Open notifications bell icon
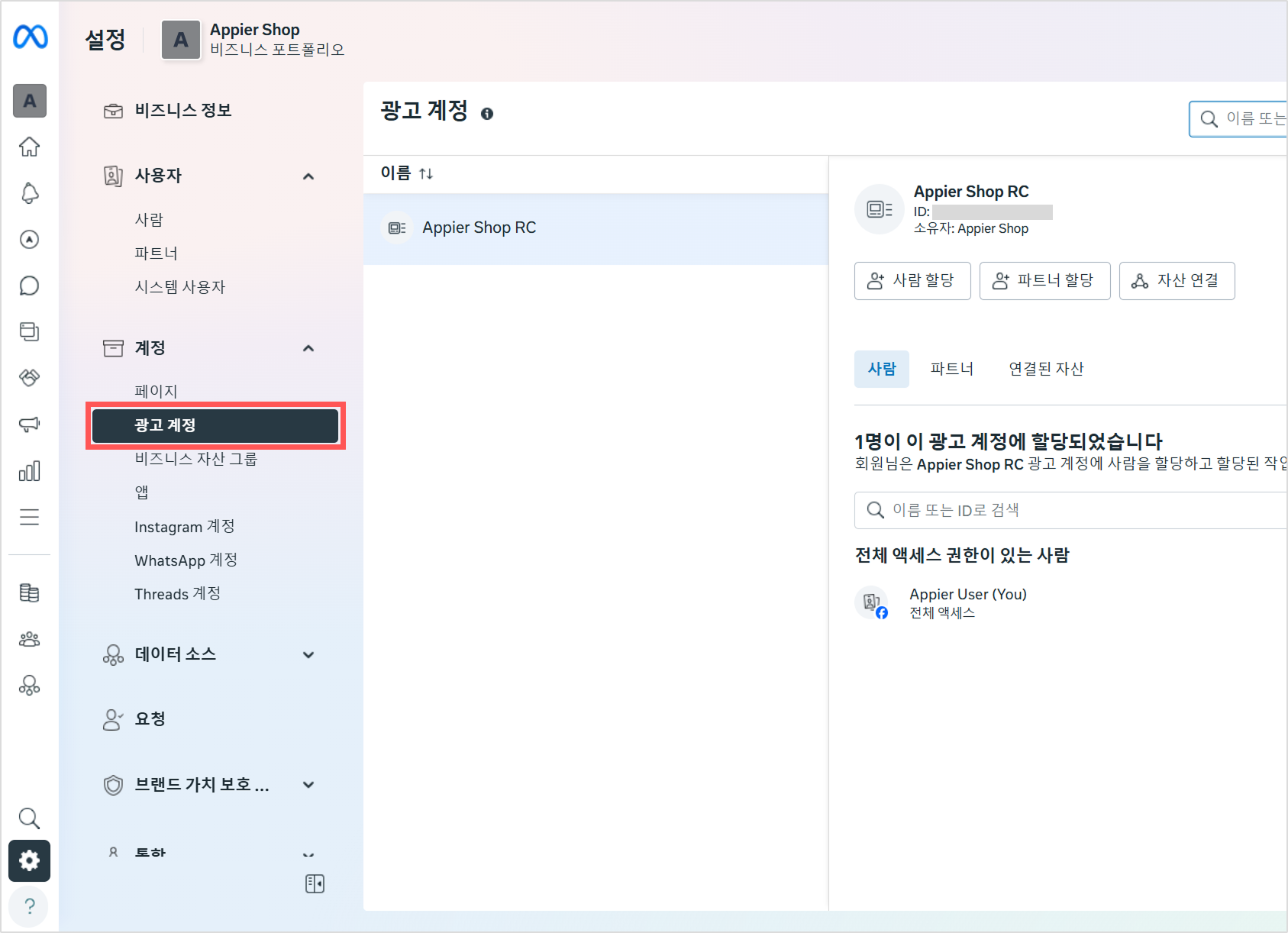1288x933 pixels. point(29,193)
